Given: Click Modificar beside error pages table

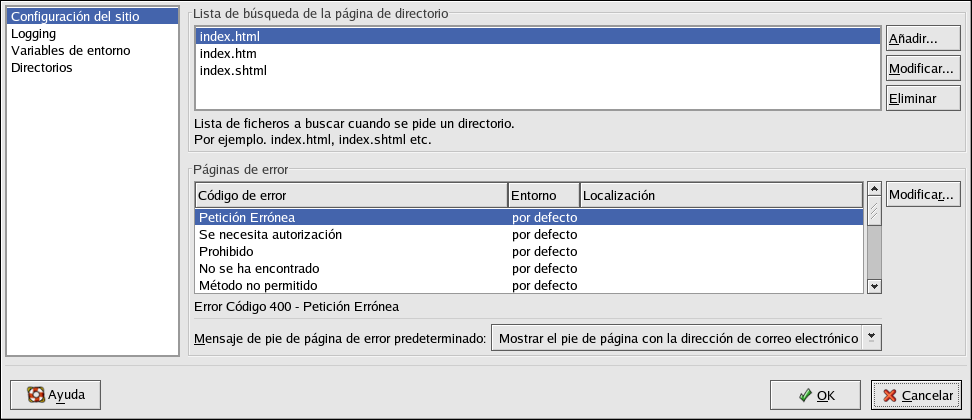Looking at the screenshot, I should coord(923,194).
